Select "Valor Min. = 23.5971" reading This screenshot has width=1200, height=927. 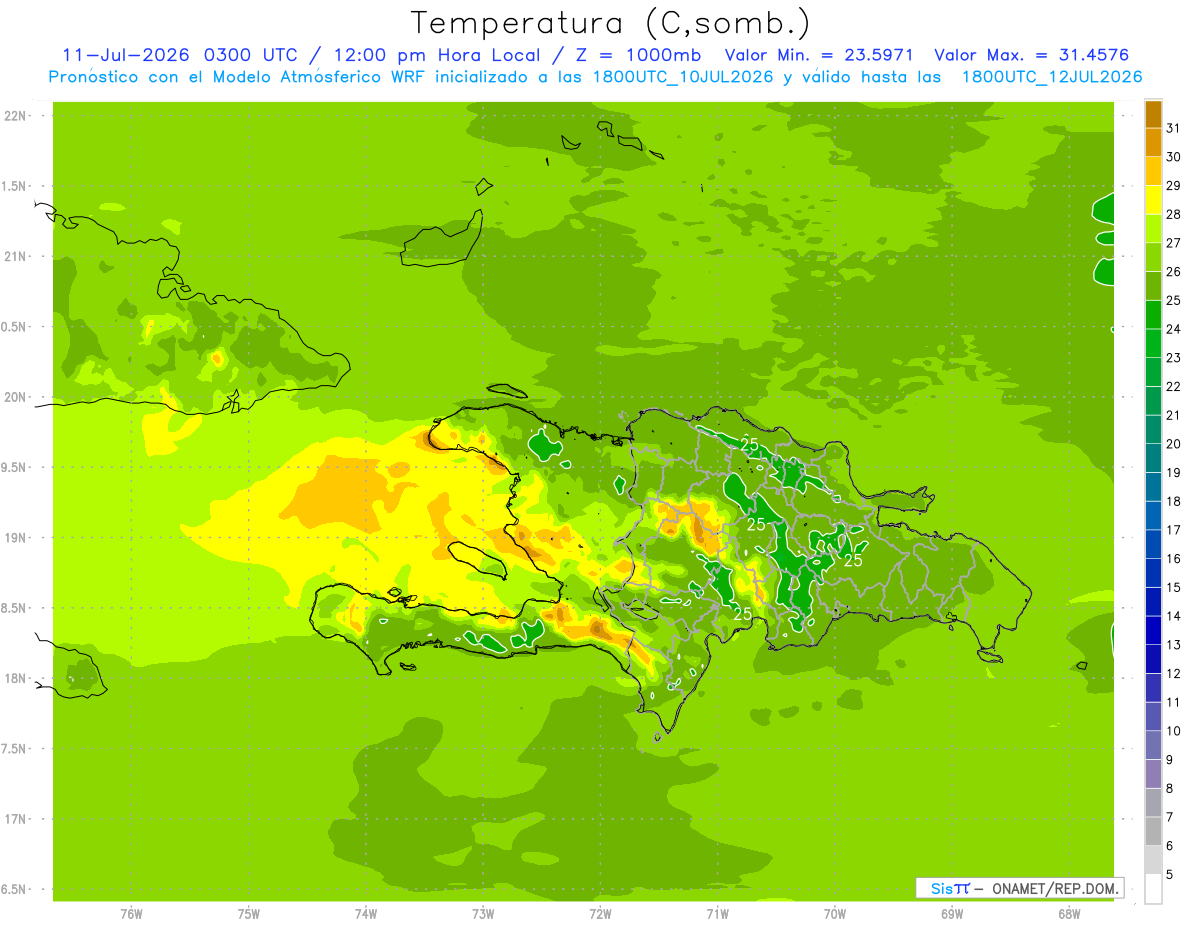pos(819,55)
